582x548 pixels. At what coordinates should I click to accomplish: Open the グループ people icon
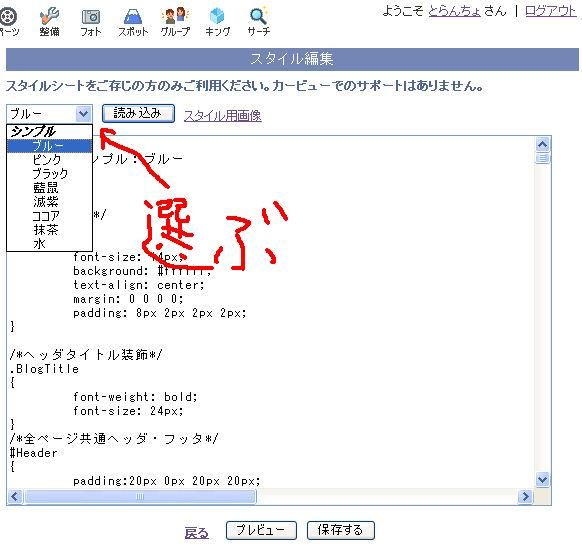tap(175, 16)
